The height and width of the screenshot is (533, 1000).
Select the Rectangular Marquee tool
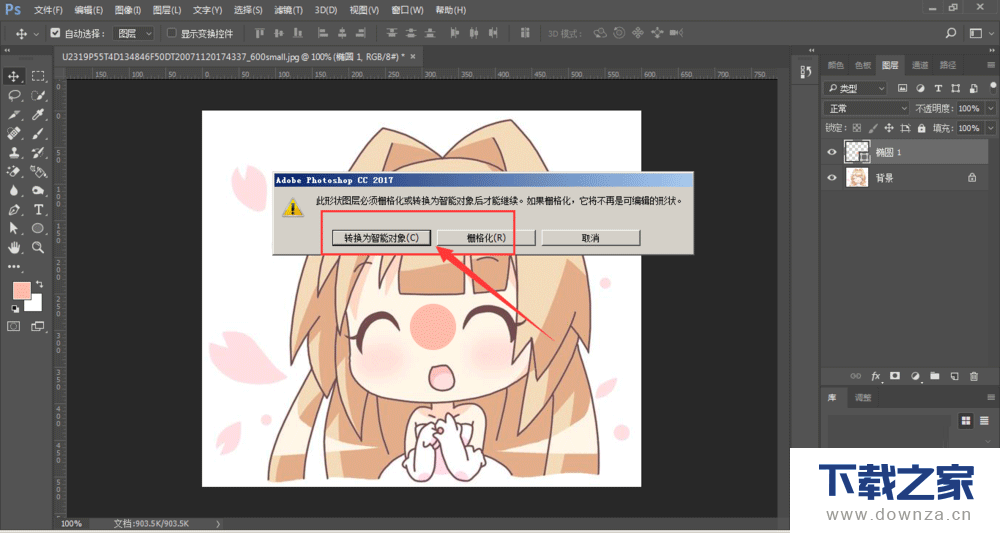click(x=38, y=77)
